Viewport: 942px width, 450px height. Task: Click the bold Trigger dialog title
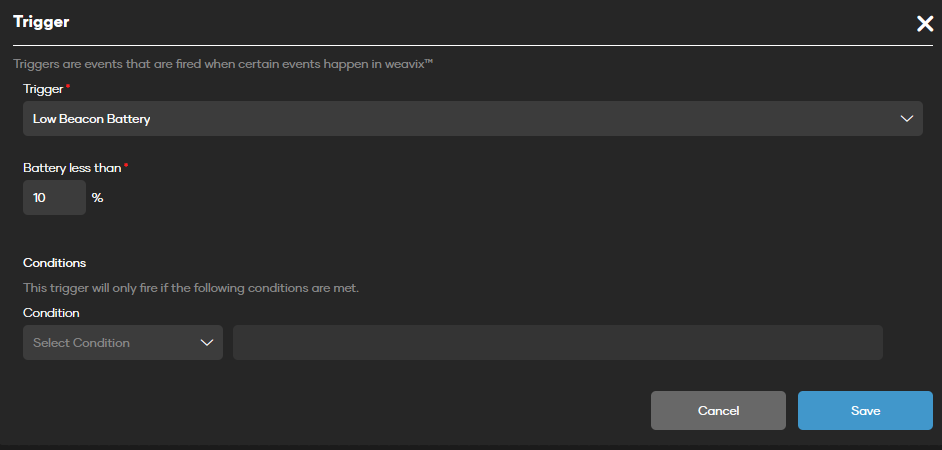click(41, 22)
